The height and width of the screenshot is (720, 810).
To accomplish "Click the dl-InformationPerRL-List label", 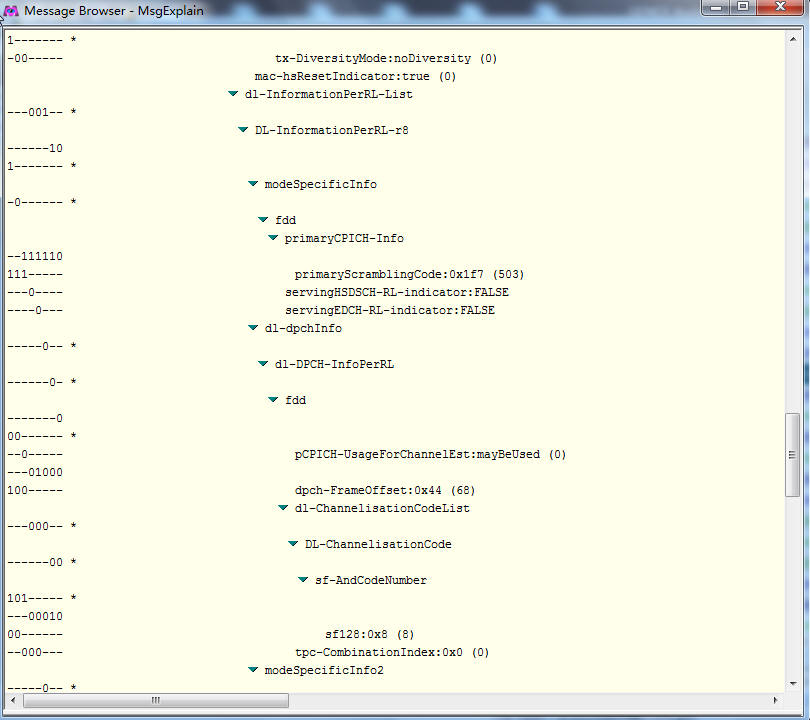I will (x=329, y=95).
